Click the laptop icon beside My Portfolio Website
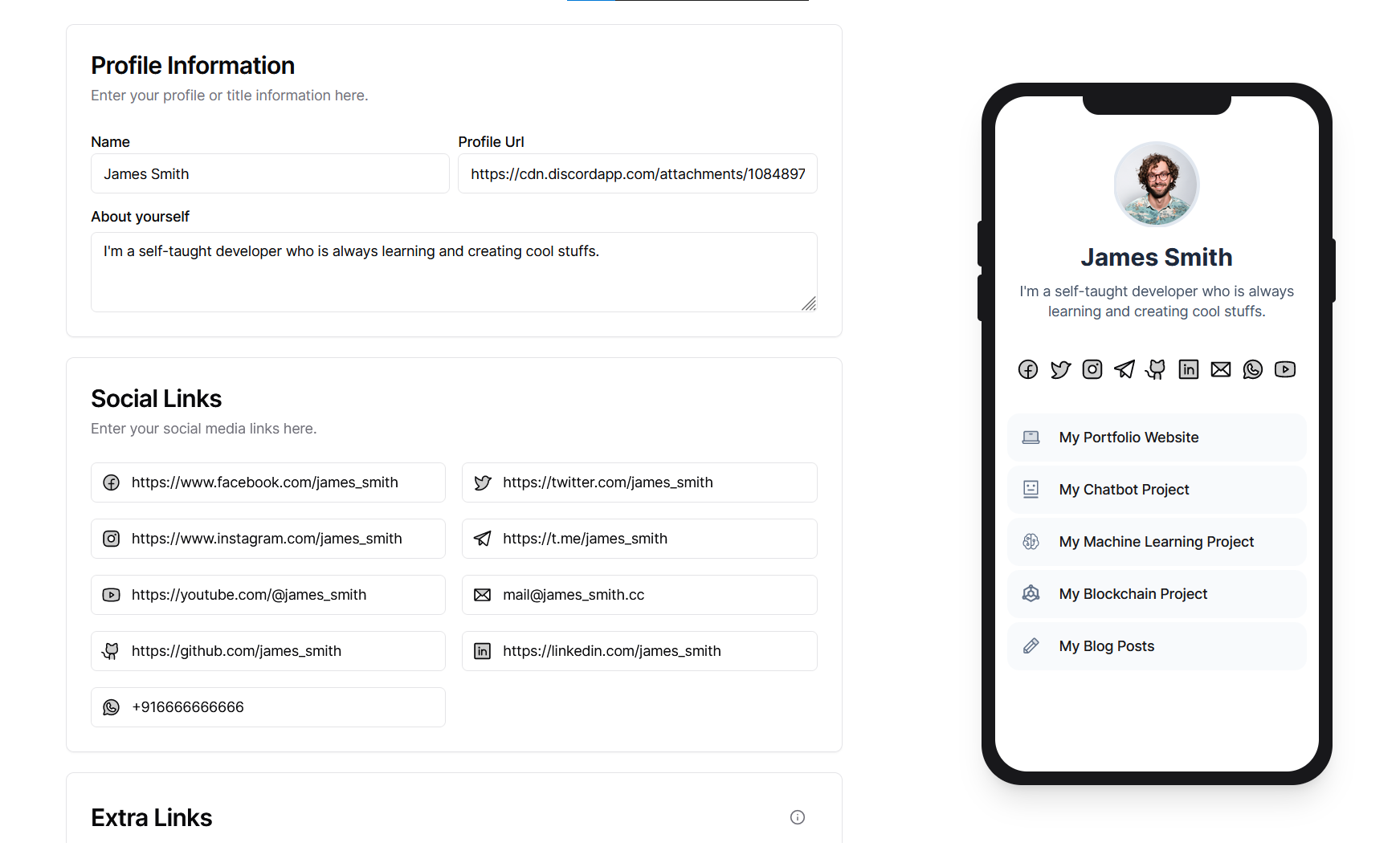This screenshot has height=863, width=1400. tap(1031, 437)
